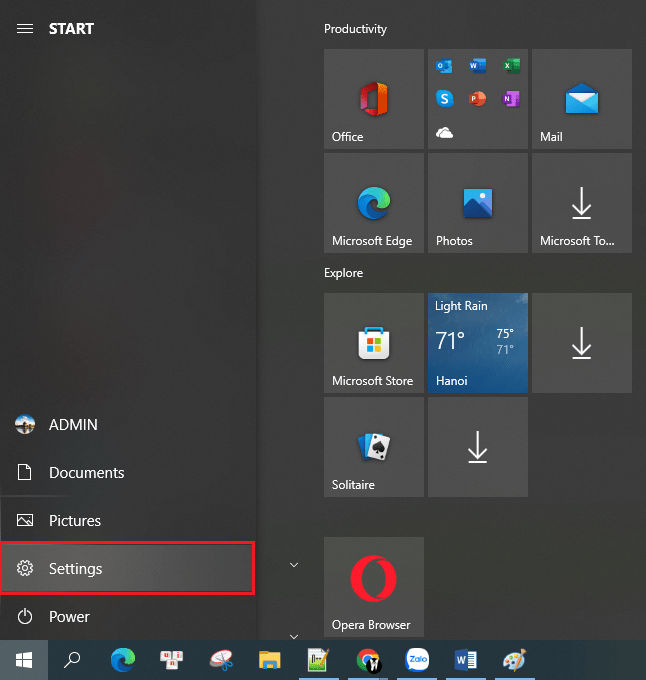Select Pictures in the Start menu
This screenshot has width=646, height=680.
coord(127,520)
